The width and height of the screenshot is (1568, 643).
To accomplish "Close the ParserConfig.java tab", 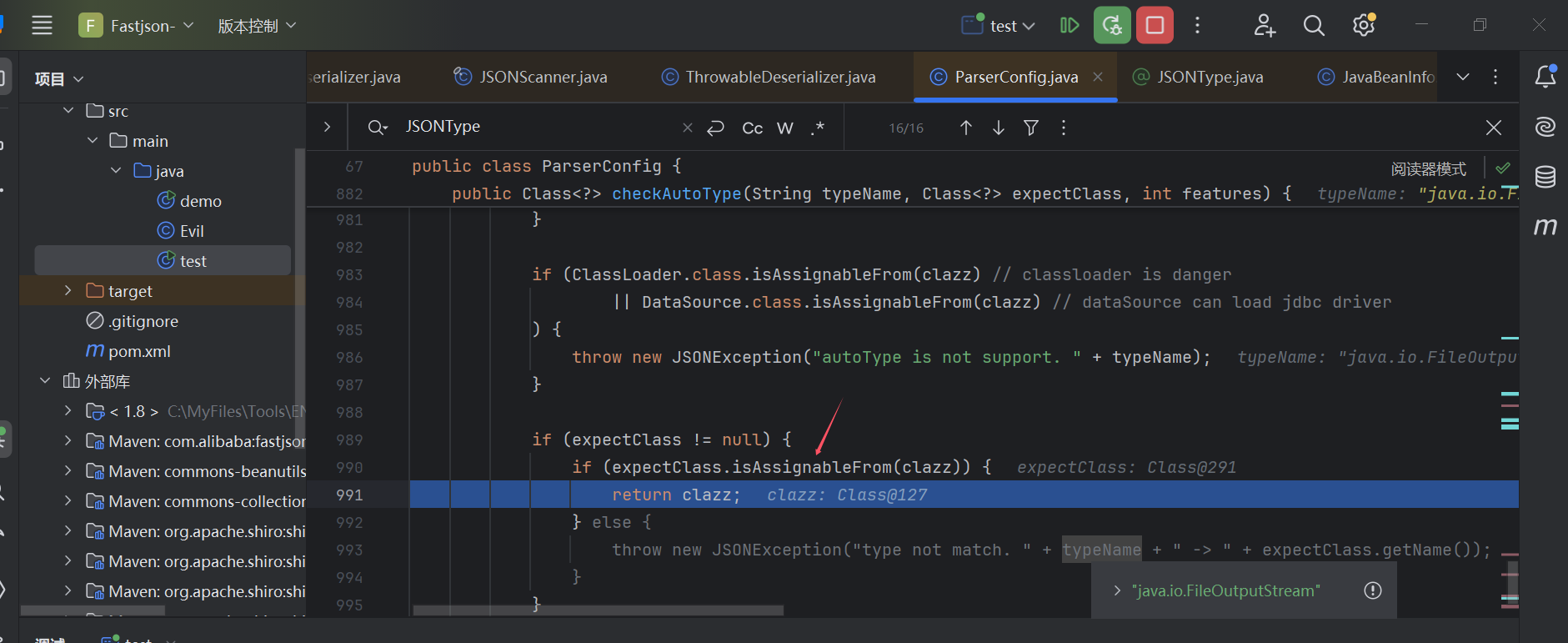I will point(1098,77).
